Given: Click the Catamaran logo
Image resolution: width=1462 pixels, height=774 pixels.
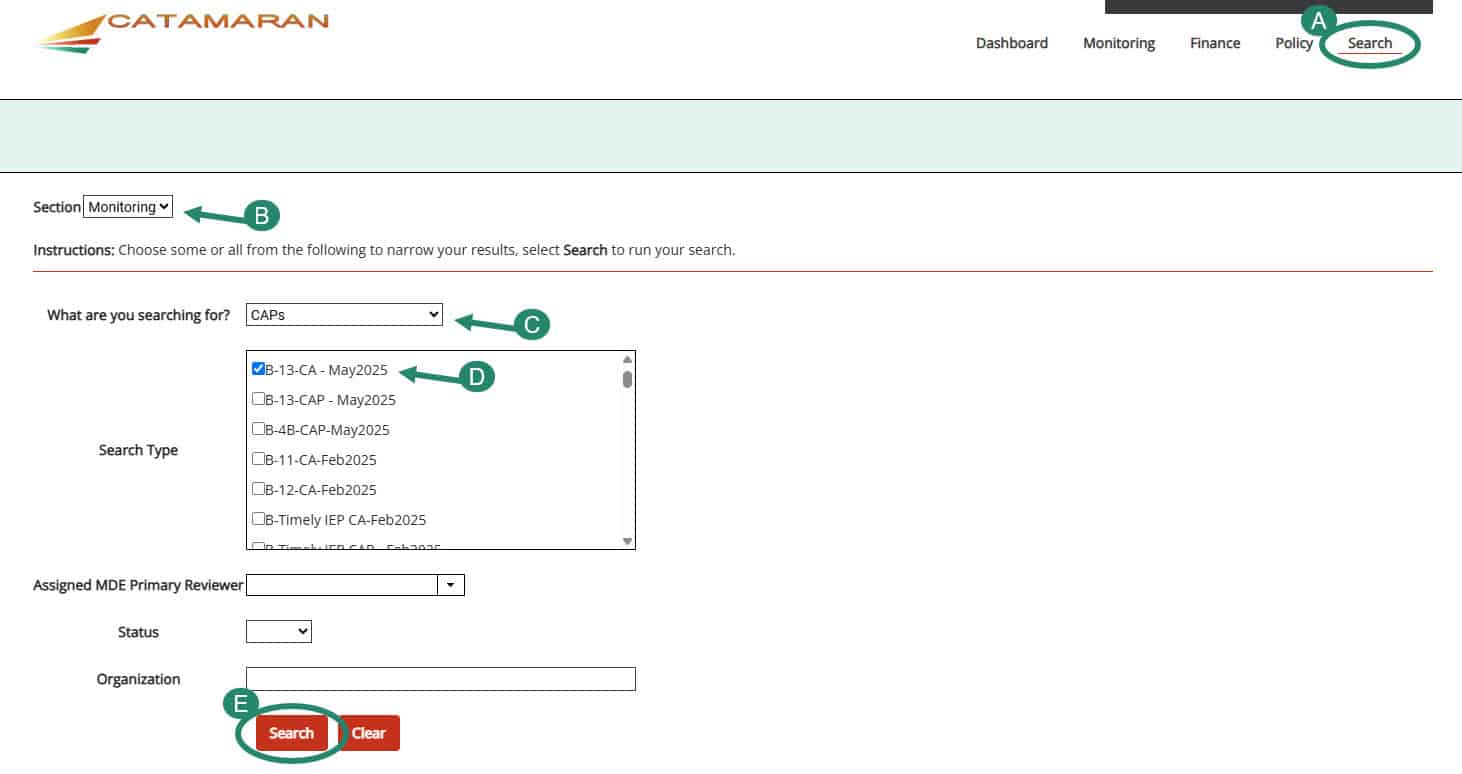Looking at the screenshot, I should click(182, 32).
